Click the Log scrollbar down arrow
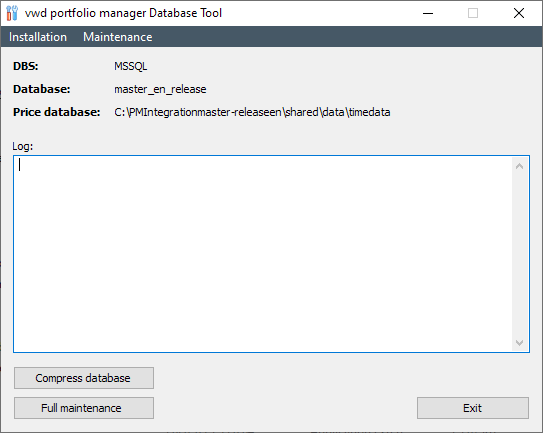This screenshot has width=543, height=433. click(519, 343)
